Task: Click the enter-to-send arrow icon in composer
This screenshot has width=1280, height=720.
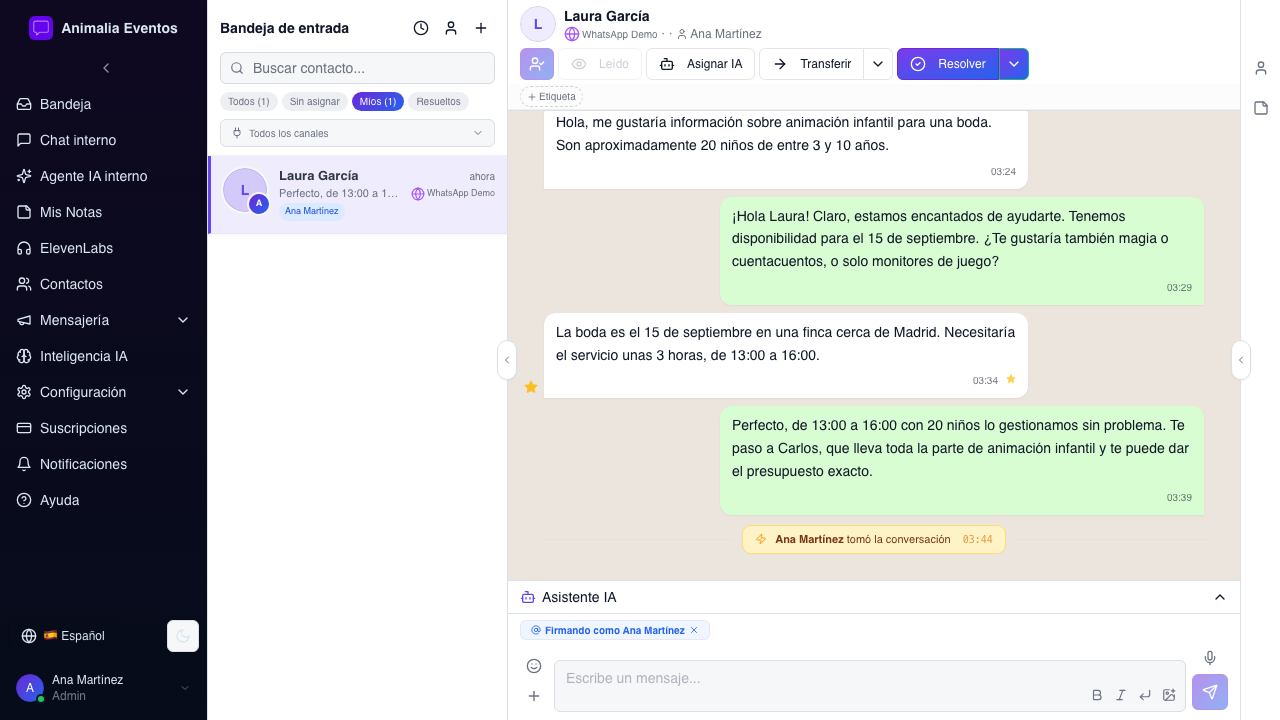Action: [x=1145, y=695]
